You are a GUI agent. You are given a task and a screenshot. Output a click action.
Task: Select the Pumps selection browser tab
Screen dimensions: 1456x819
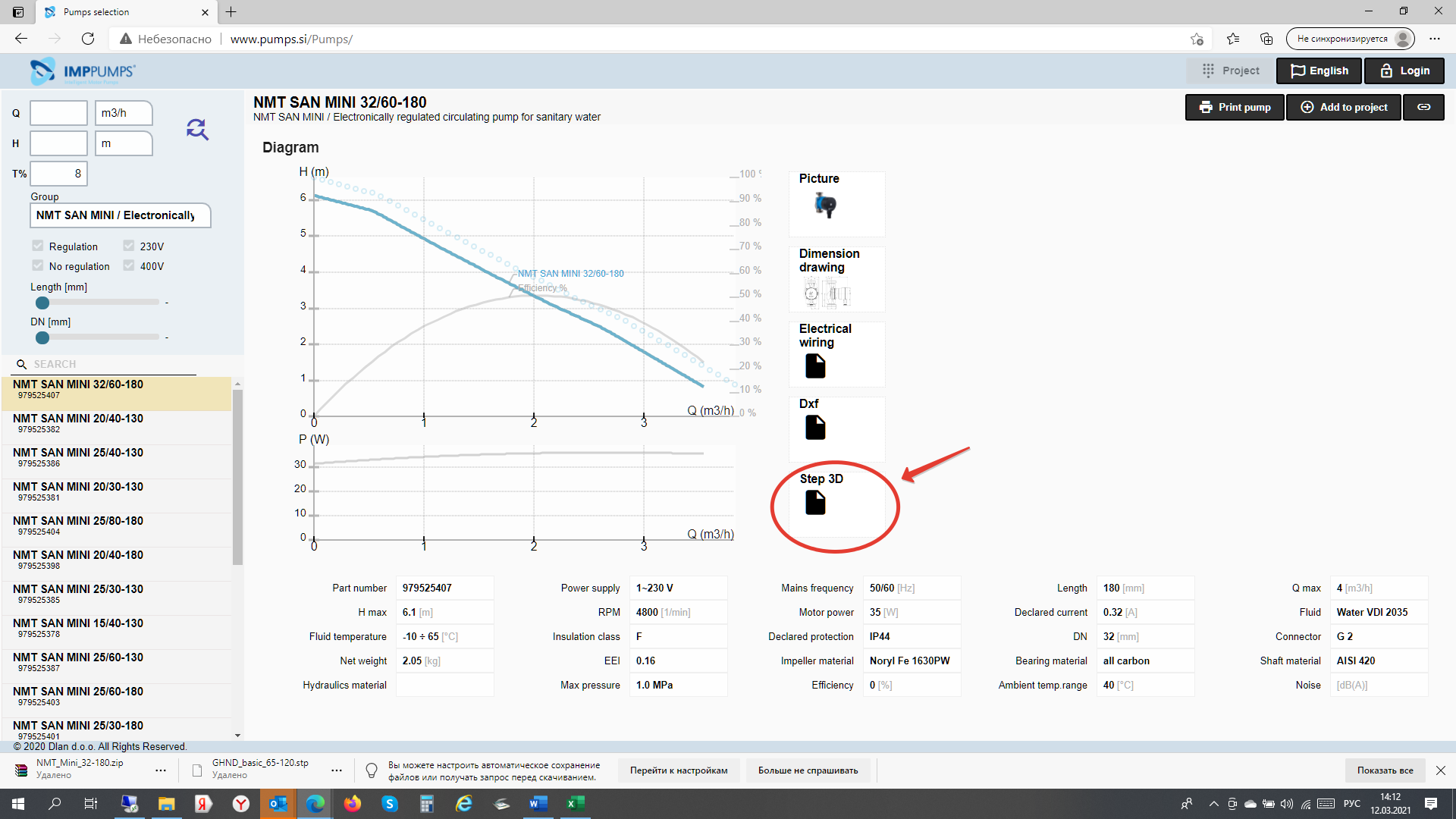127,12
